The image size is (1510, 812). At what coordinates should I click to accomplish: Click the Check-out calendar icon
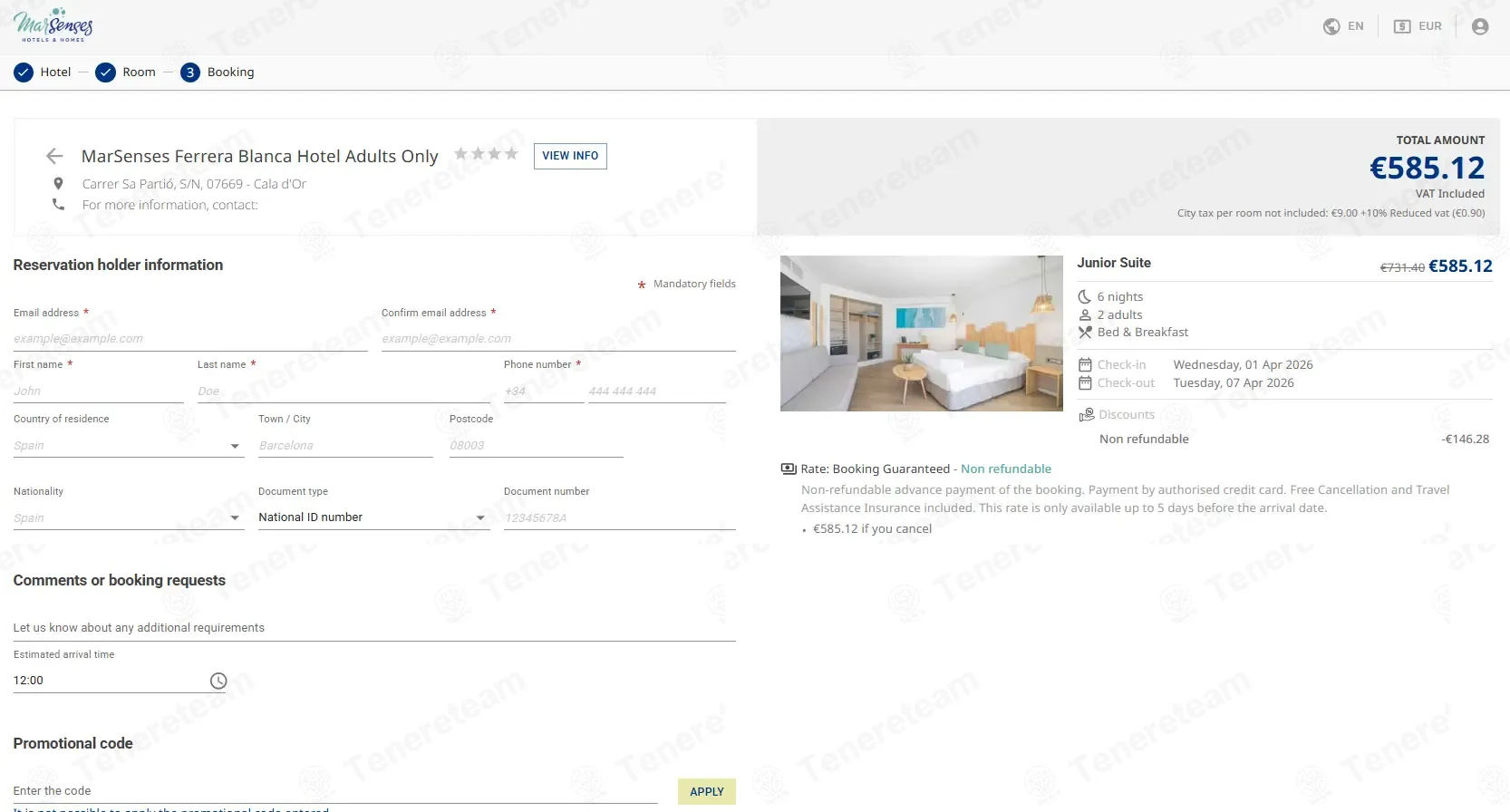[1085, 383]
